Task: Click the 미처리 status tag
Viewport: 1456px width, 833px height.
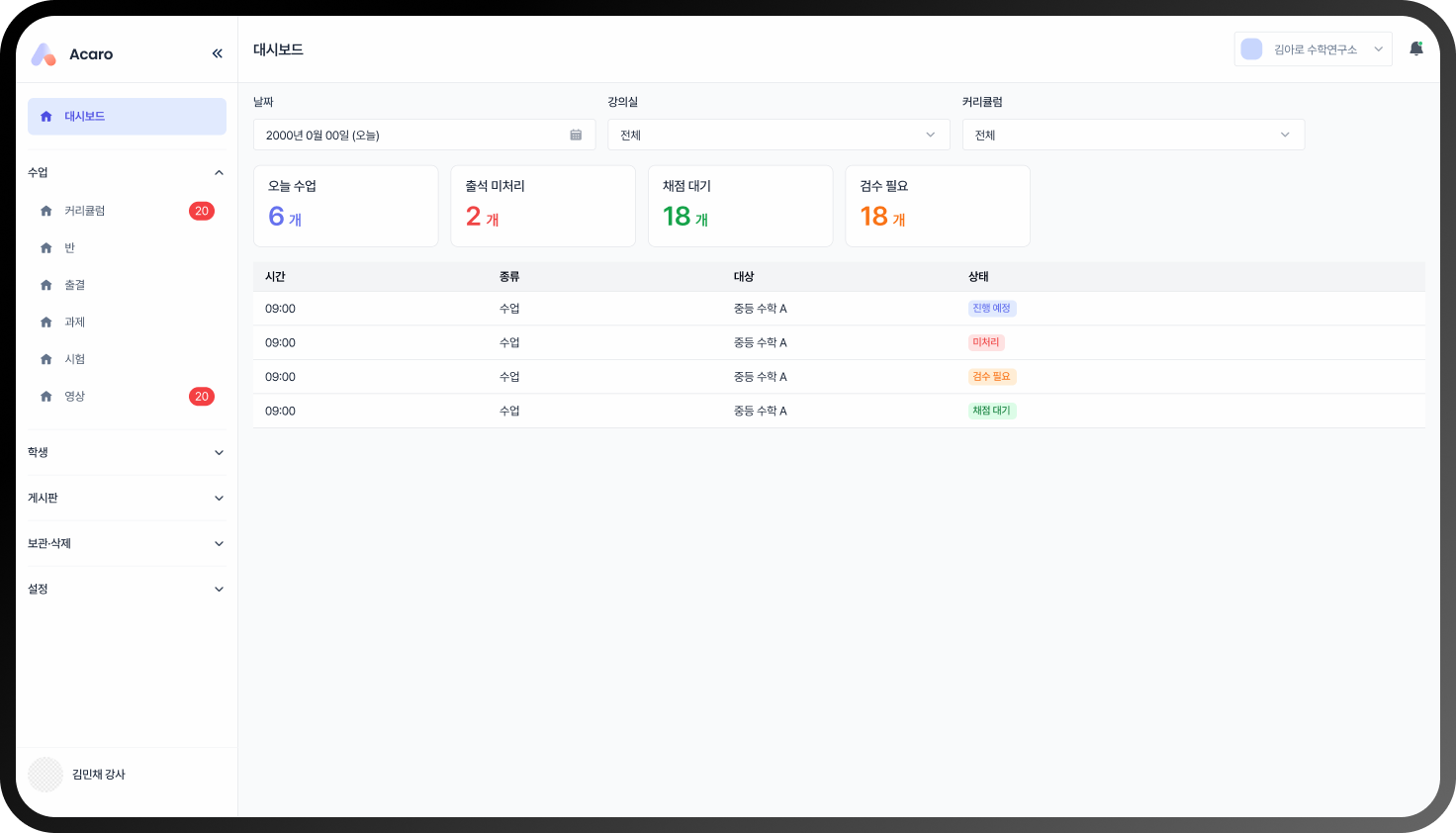Action: 986,342
